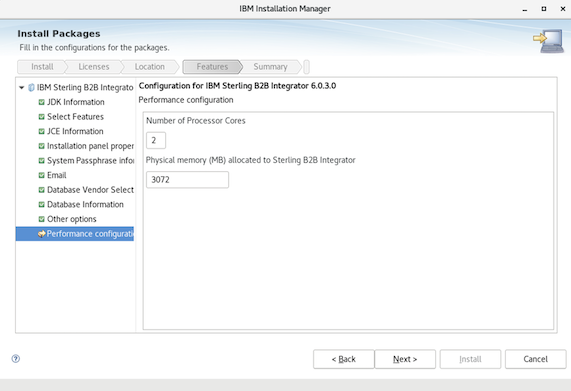The image size is (571, 391).
Task: Select Database Vendor Selection item
Action: point(90,190)
